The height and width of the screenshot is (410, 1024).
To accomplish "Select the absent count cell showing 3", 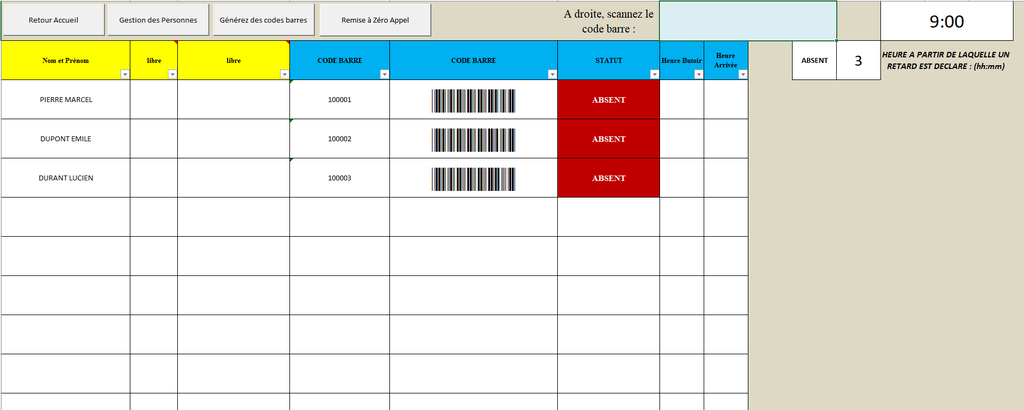I will [858, 61].
